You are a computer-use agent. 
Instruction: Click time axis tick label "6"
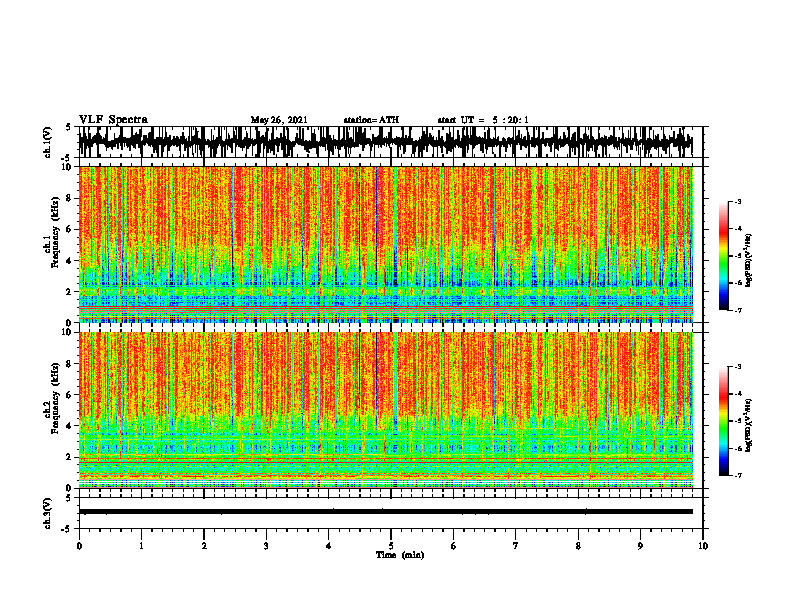(x=454, y=546)
